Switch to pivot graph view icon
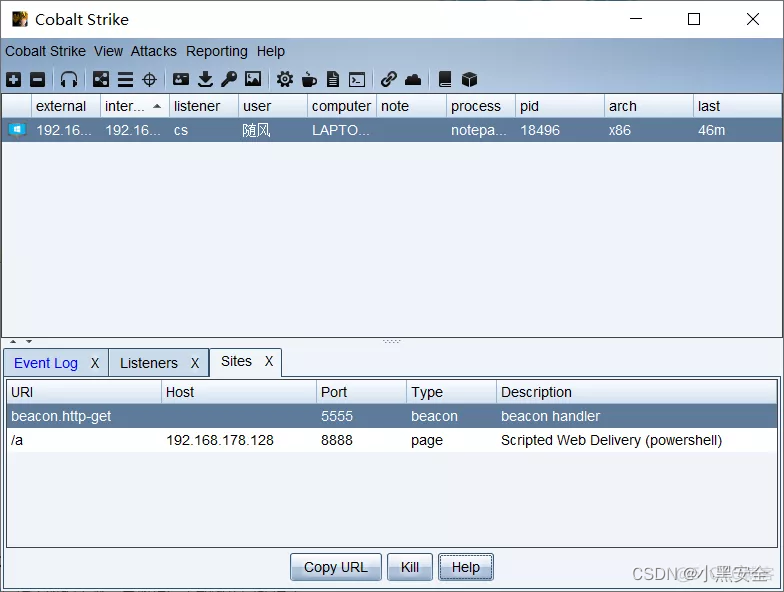Viewport: 784px width, 592px height. pos(101,80)
